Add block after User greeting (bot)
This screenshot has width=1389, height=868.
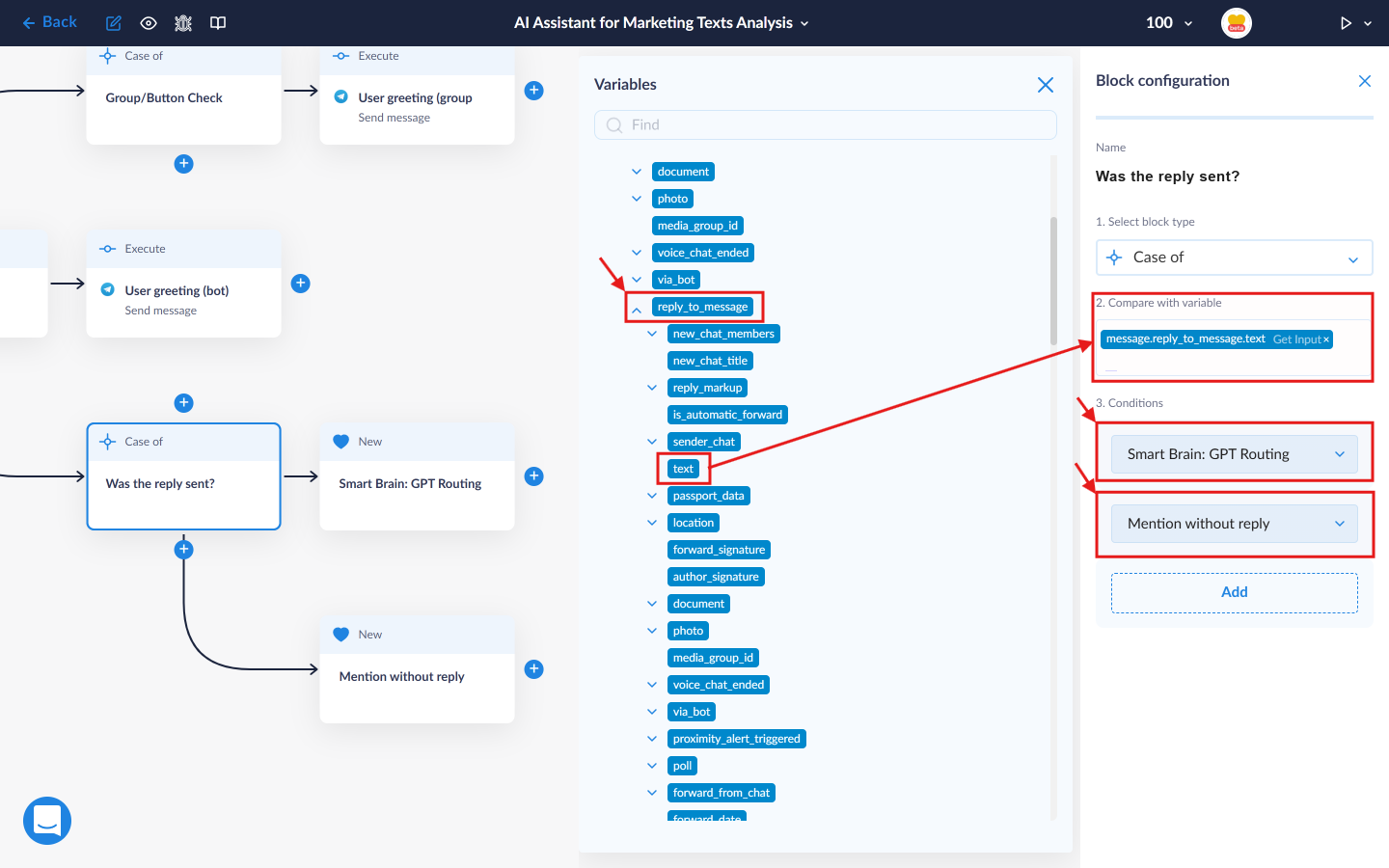[300, 284]
